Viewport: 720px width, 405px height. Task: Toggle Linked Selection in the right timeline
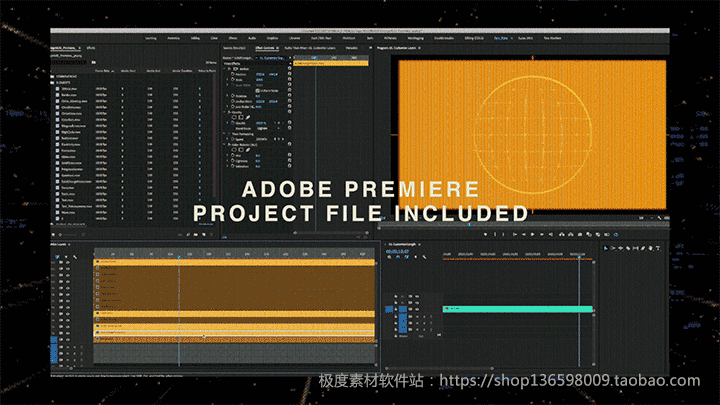point(406,257)
